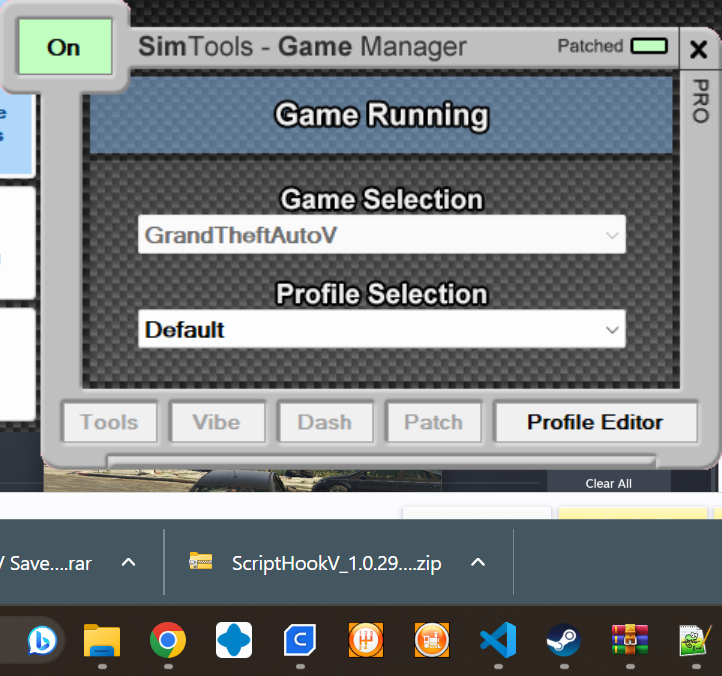Expand options chevron for the Save rar download
Screen dimensions: 722x676
pyautogui.click(x=128, y=562)
